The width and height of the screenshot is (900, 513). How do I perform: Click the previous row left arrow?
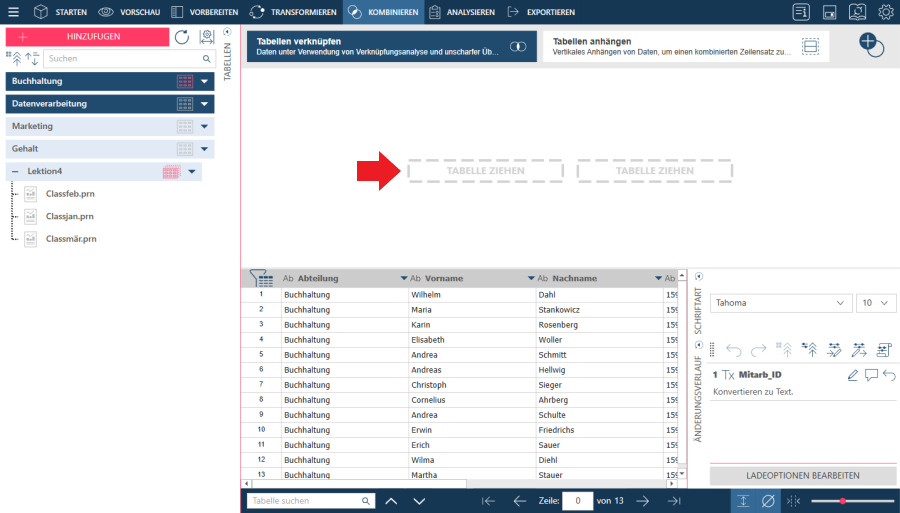(x=519, y=501)
